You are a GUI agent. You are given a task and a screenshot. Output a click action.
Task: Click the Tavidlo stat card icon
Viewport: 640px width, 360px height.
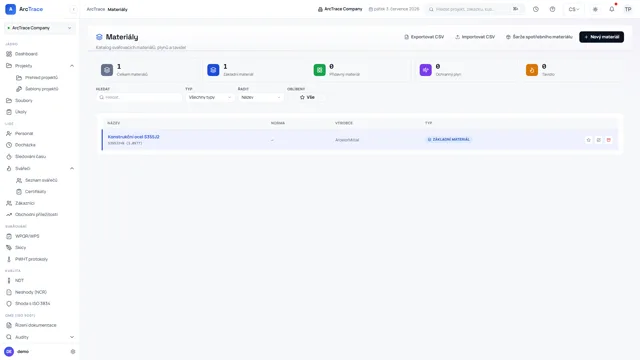point(532,70)
